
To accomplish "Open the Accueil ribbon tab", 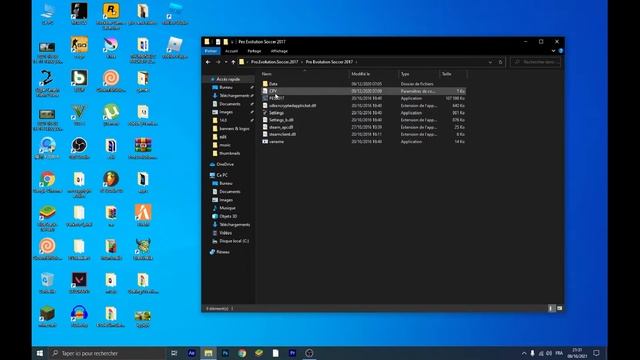I will [x=231, y=51].
